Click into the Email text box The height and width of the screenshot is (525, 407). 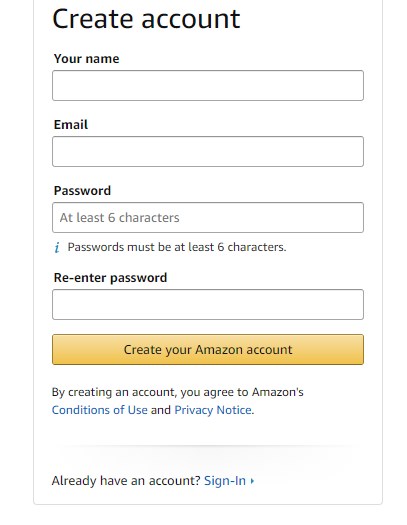tap(208, 151)
